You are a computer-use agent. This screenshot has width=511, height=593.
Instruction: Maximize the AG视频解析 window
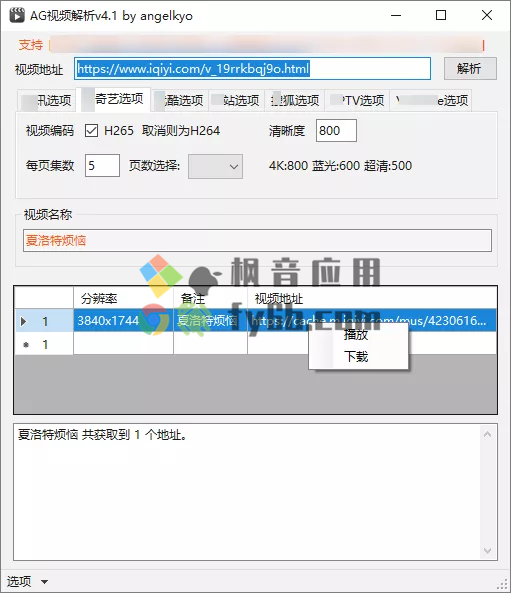click(x=441, y=16)
